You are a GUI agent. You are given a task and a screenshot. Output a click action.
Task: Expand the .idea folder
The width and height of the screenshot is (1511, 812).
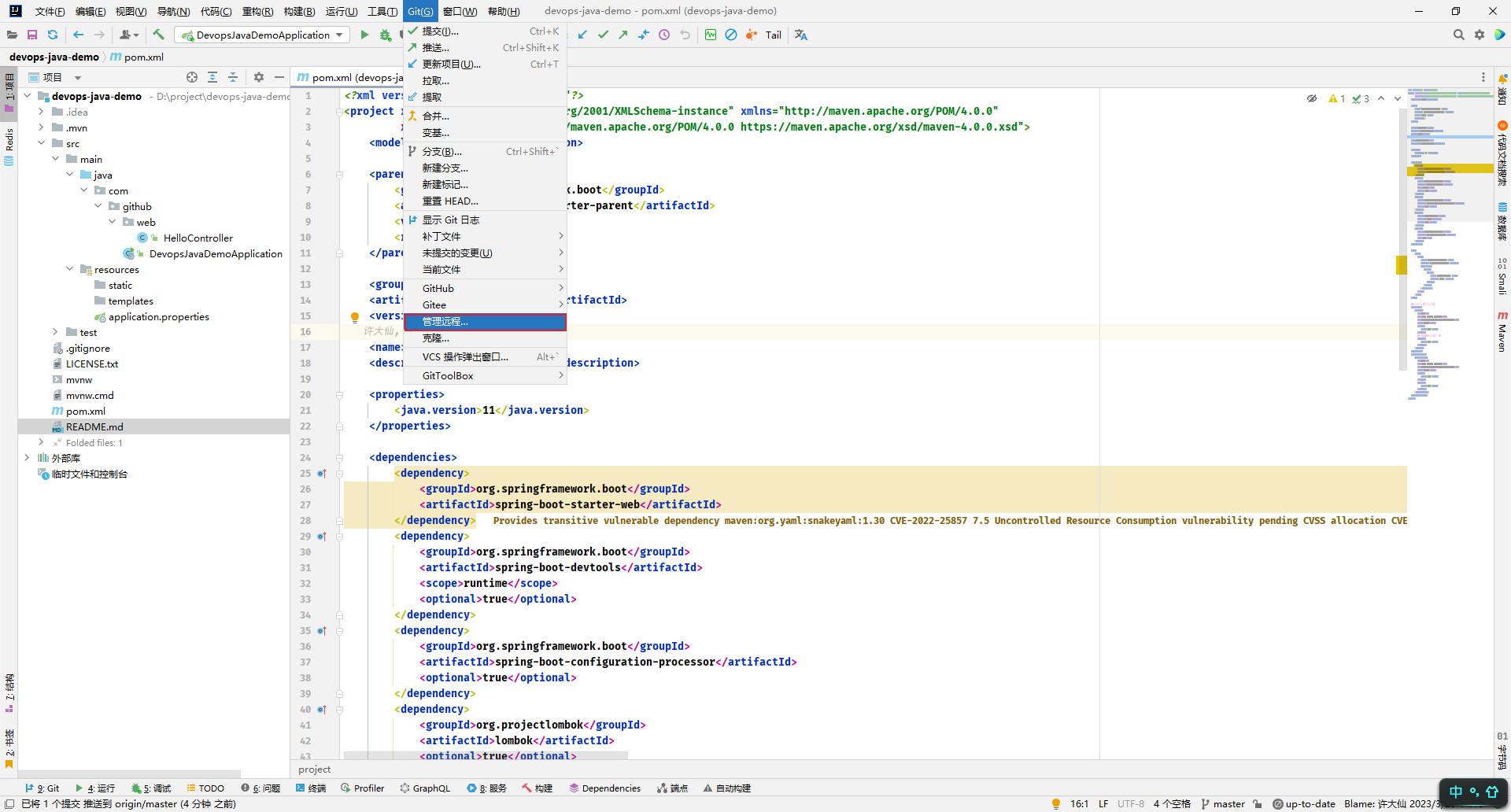tap(41, 112)
